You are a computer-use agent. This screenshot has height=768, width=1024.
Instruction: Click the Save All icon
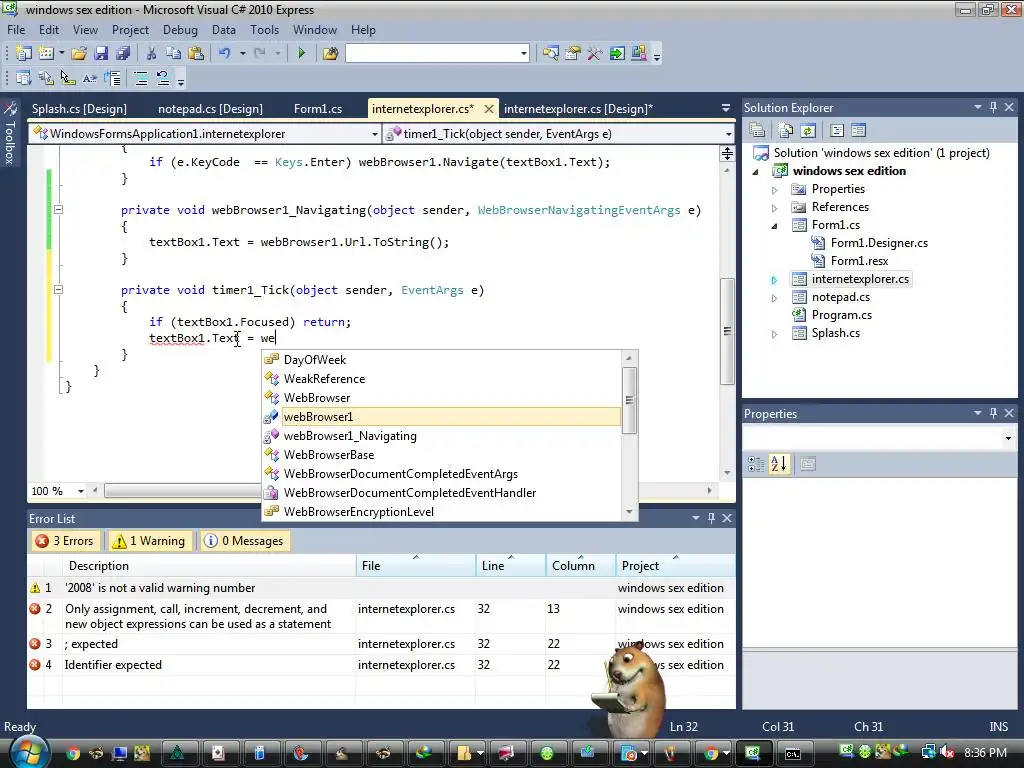[123, 54]
